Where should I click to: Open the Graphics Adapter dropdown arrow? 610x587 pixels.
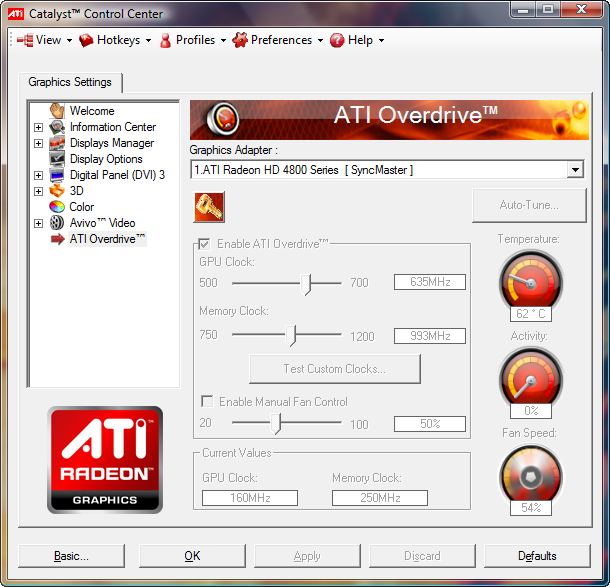(575, 170)
